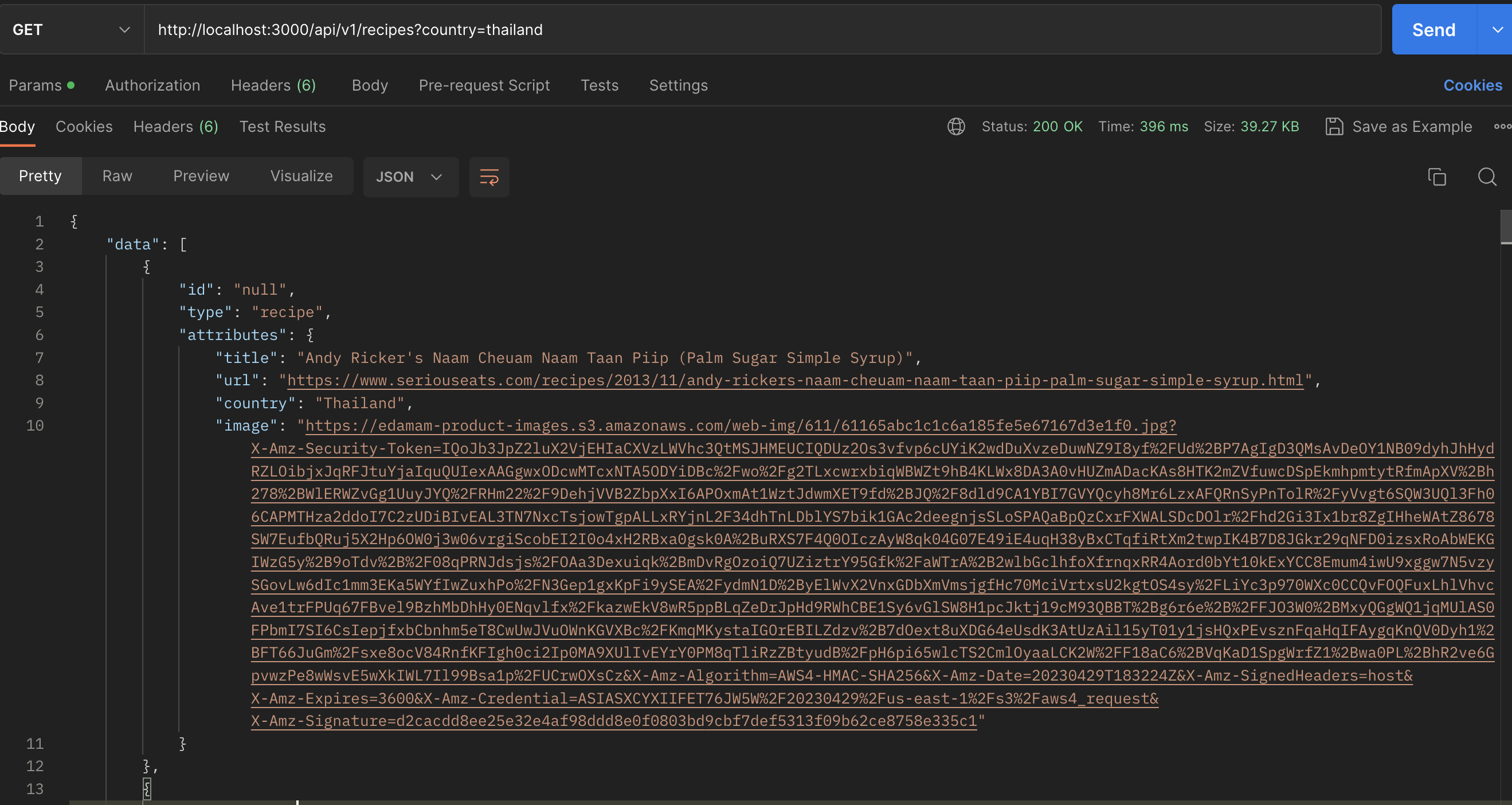Select the Pretty view mode
Screen dimensions: 1512x805
pos(40,176)
